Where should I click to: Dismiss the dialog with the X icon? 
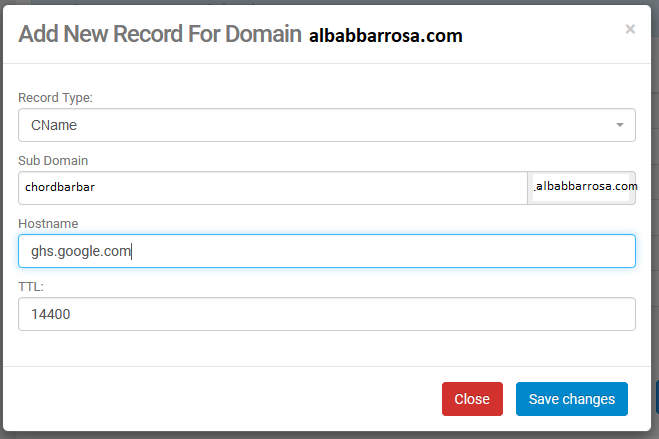click(x=630, y=29)
